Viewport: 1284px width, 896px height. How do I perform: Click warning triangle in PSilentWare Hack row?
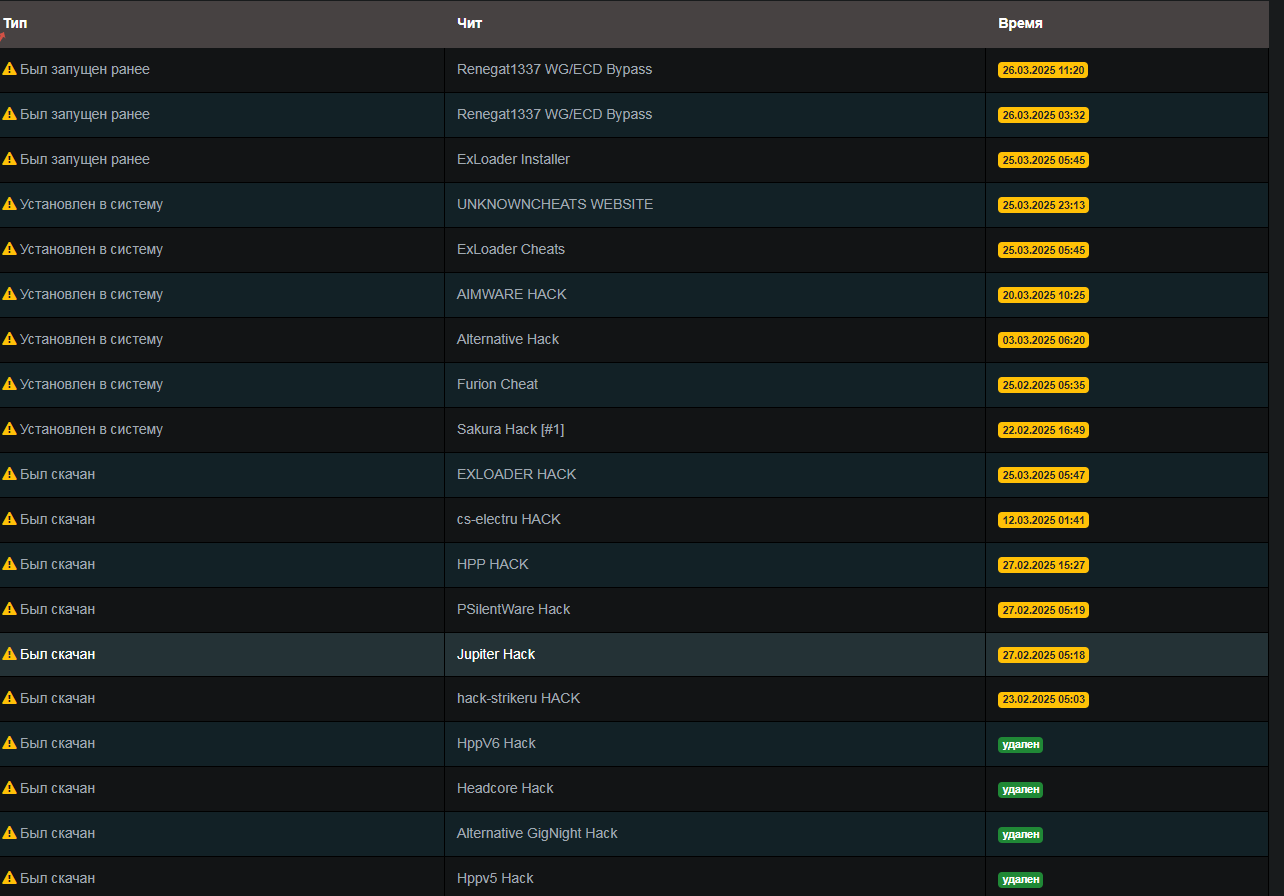10,609
